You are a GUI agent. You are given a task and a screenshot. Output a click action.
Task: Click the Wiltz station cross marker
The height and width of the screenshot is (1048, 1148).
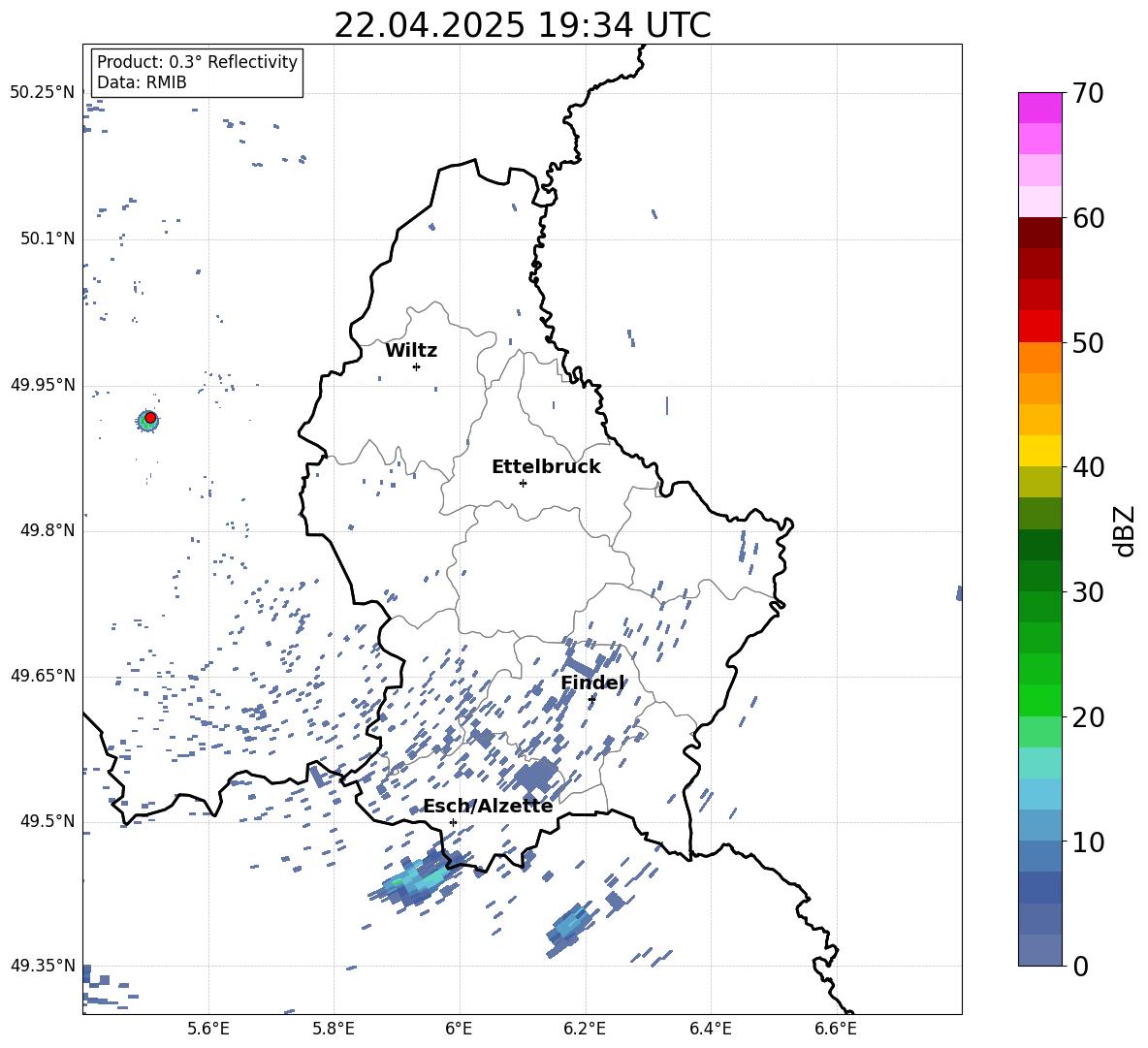click(417, 366)
